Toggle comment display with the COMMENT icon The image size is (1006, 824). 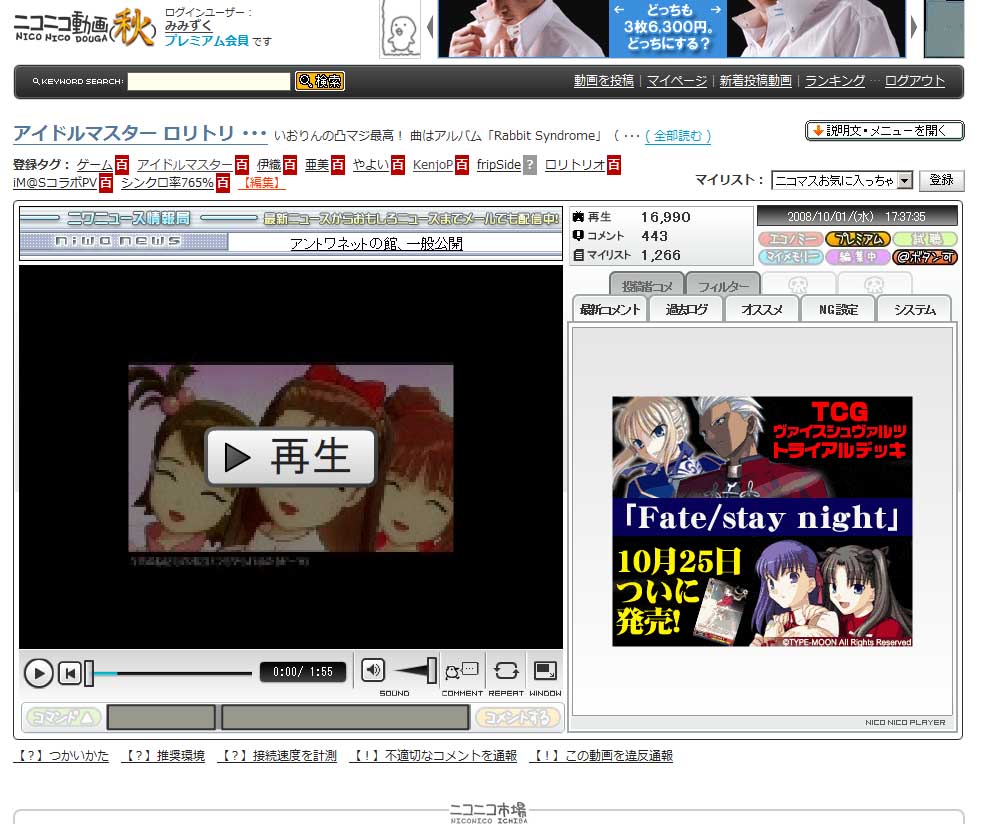[x=462, y=671]
